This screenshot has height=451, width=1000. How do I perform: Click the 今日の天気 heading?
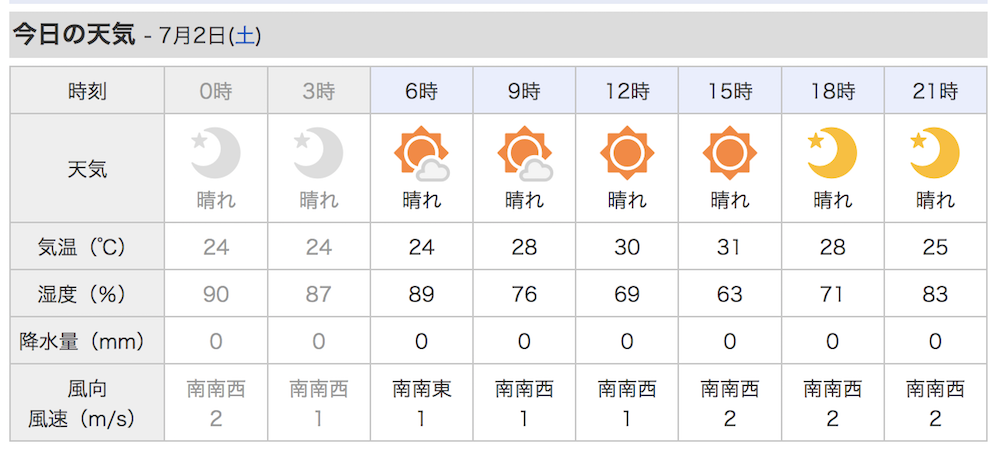click(74, 34)
